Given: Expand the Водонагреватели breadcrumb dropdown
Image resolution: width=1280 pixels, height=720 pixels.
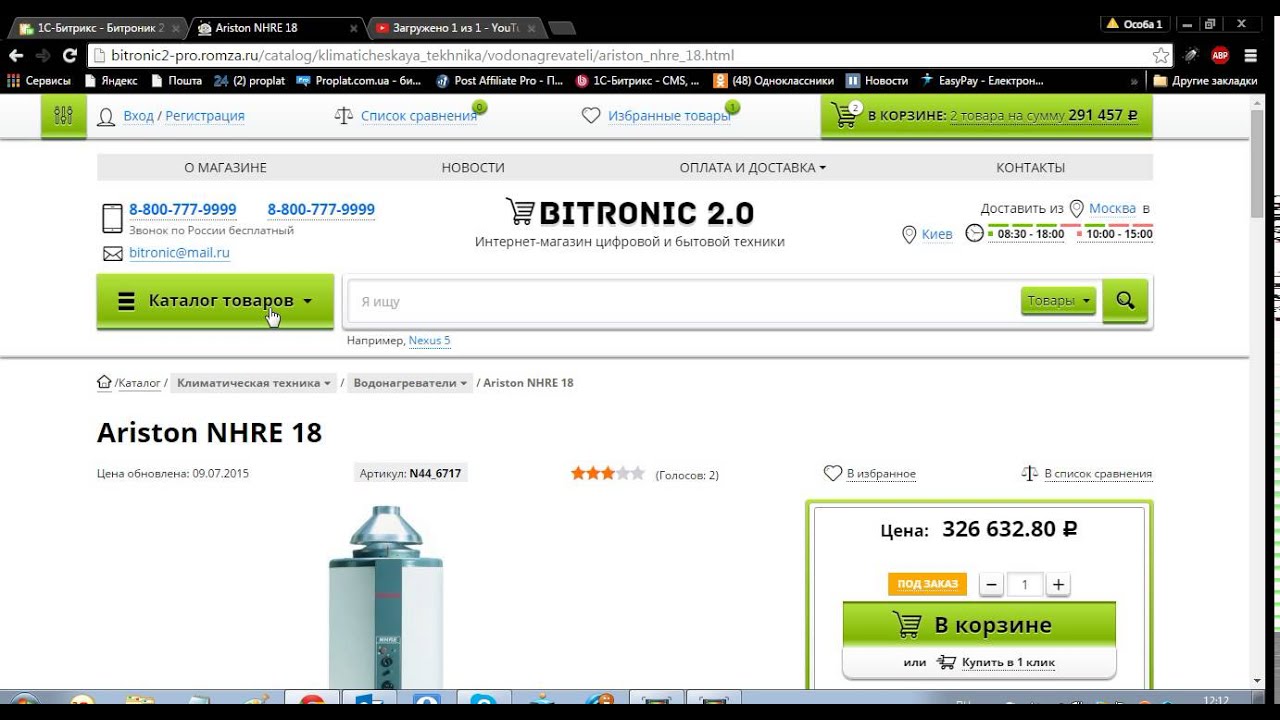Looking at the screenshot, I should [411, 382].
